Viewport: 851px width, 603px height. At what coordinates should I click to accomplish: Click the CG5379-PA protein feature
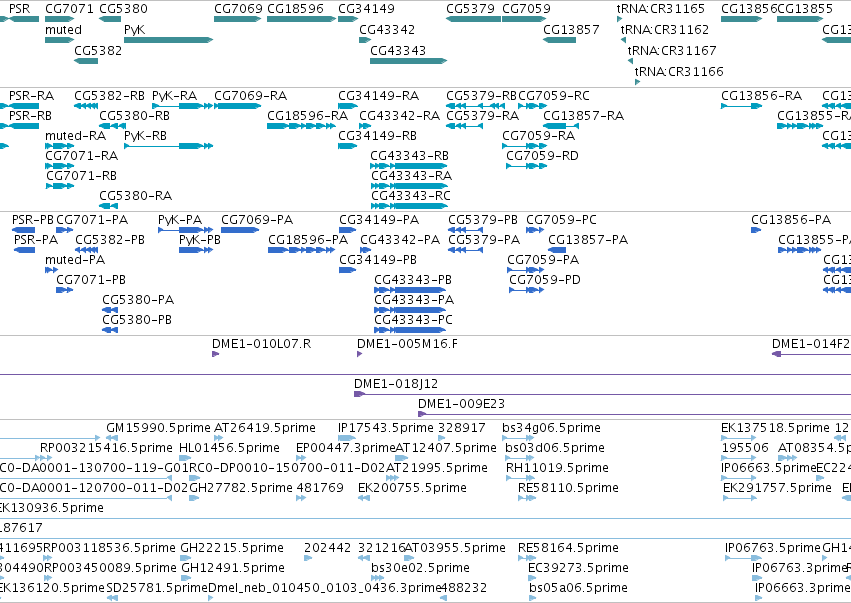(x=465, y=250)
